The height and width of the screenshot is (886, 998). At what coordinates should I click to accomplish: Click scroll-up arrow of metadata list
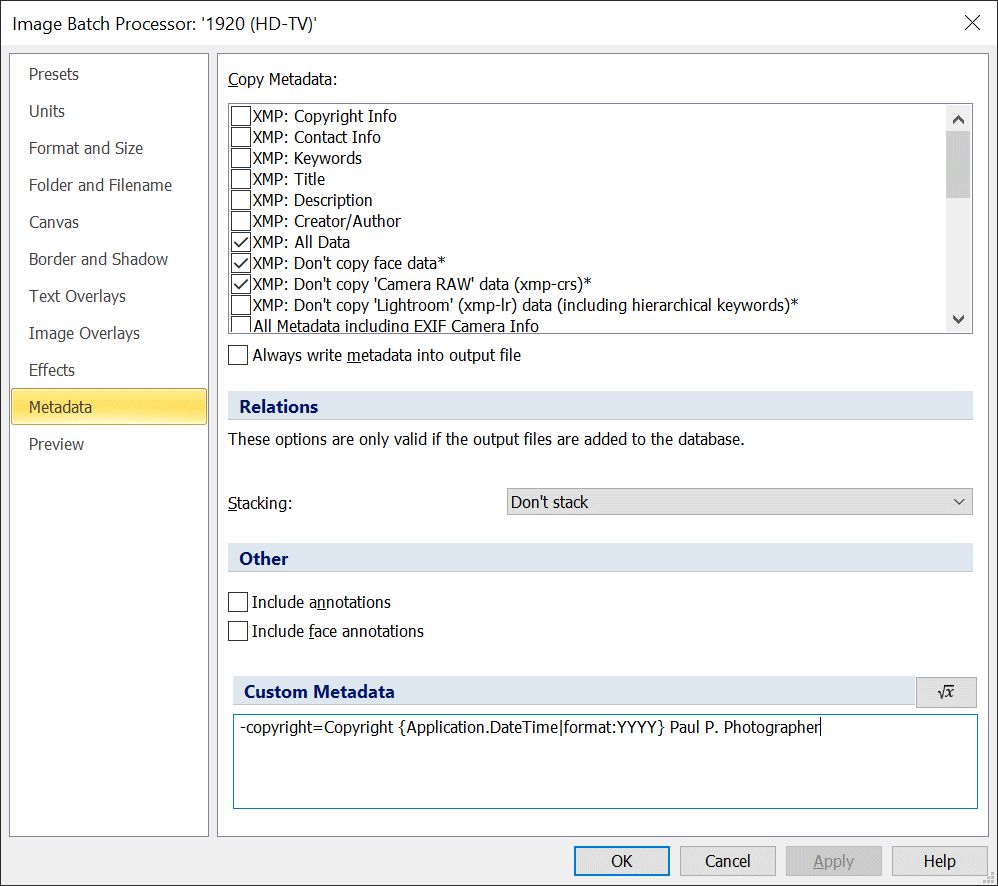coord(959,119)
